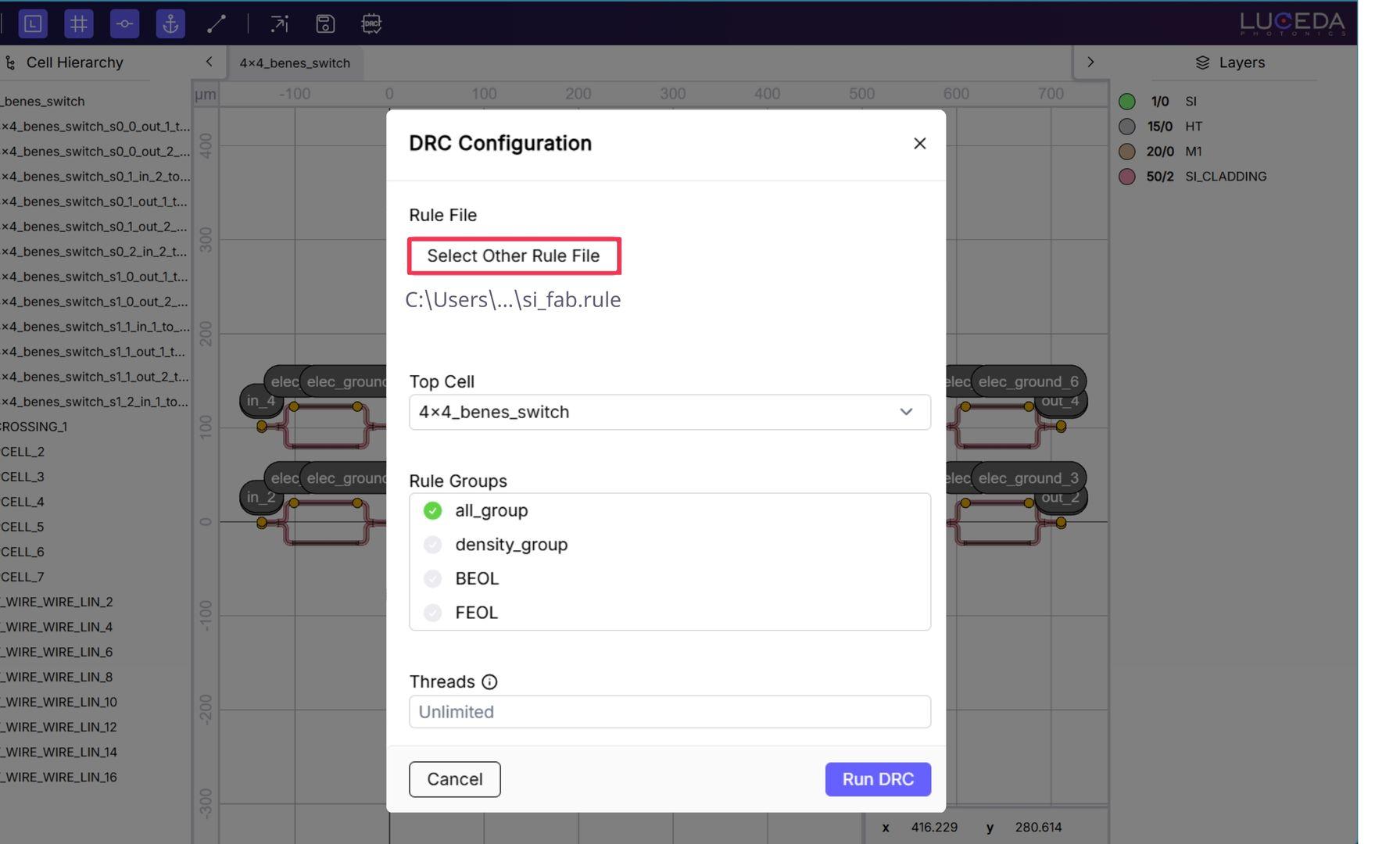Click the save disk icon
The height and width of the screenshot is (844, 1400).
[325, 23]
